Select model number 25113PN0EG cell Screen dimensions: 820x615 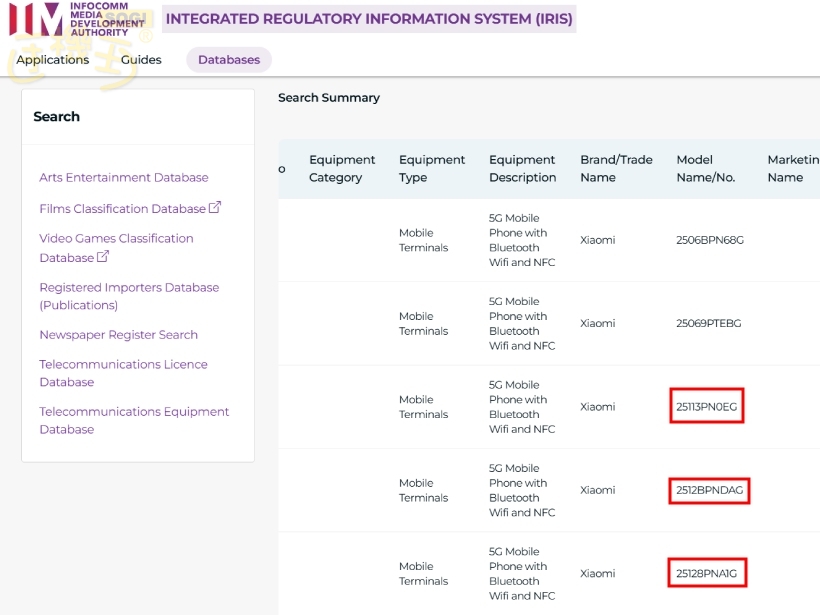click(707, 407)
